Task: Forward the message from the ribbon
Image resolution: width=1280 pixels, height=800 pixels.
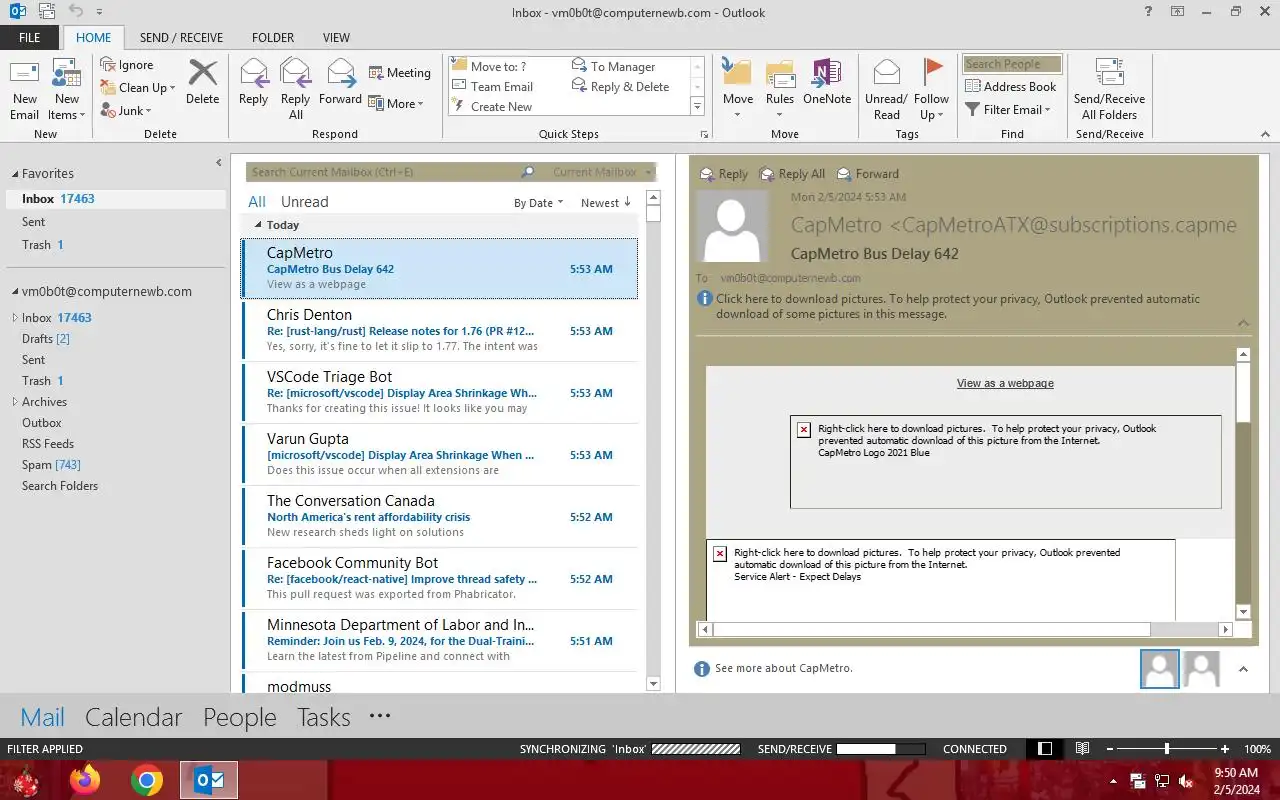Action: (x=340, y=83)
